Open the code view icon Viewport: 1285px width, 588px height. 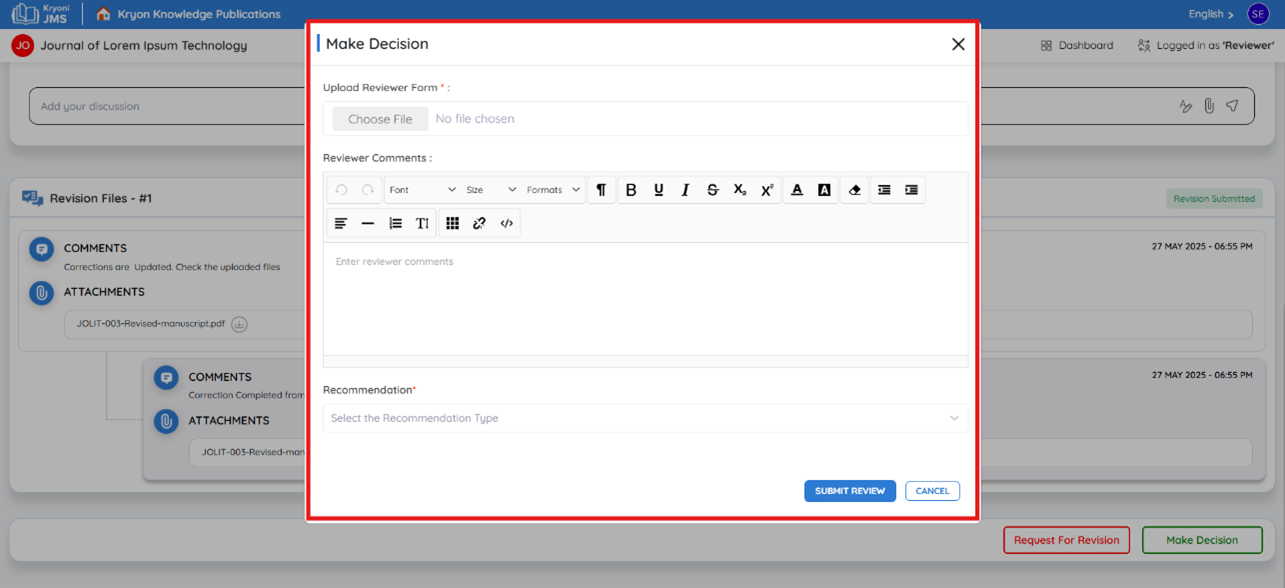[506, 223]
